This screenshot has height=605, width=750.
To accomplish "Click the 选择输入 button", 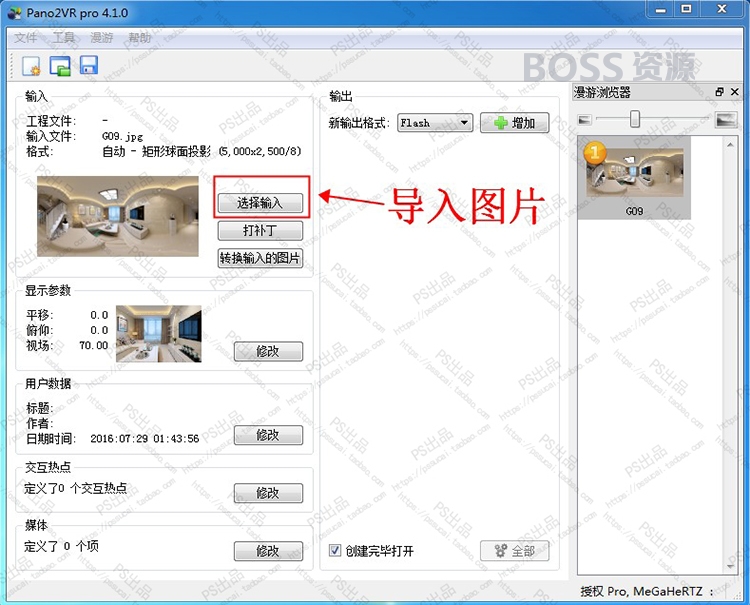I will (x=260, y=203).
